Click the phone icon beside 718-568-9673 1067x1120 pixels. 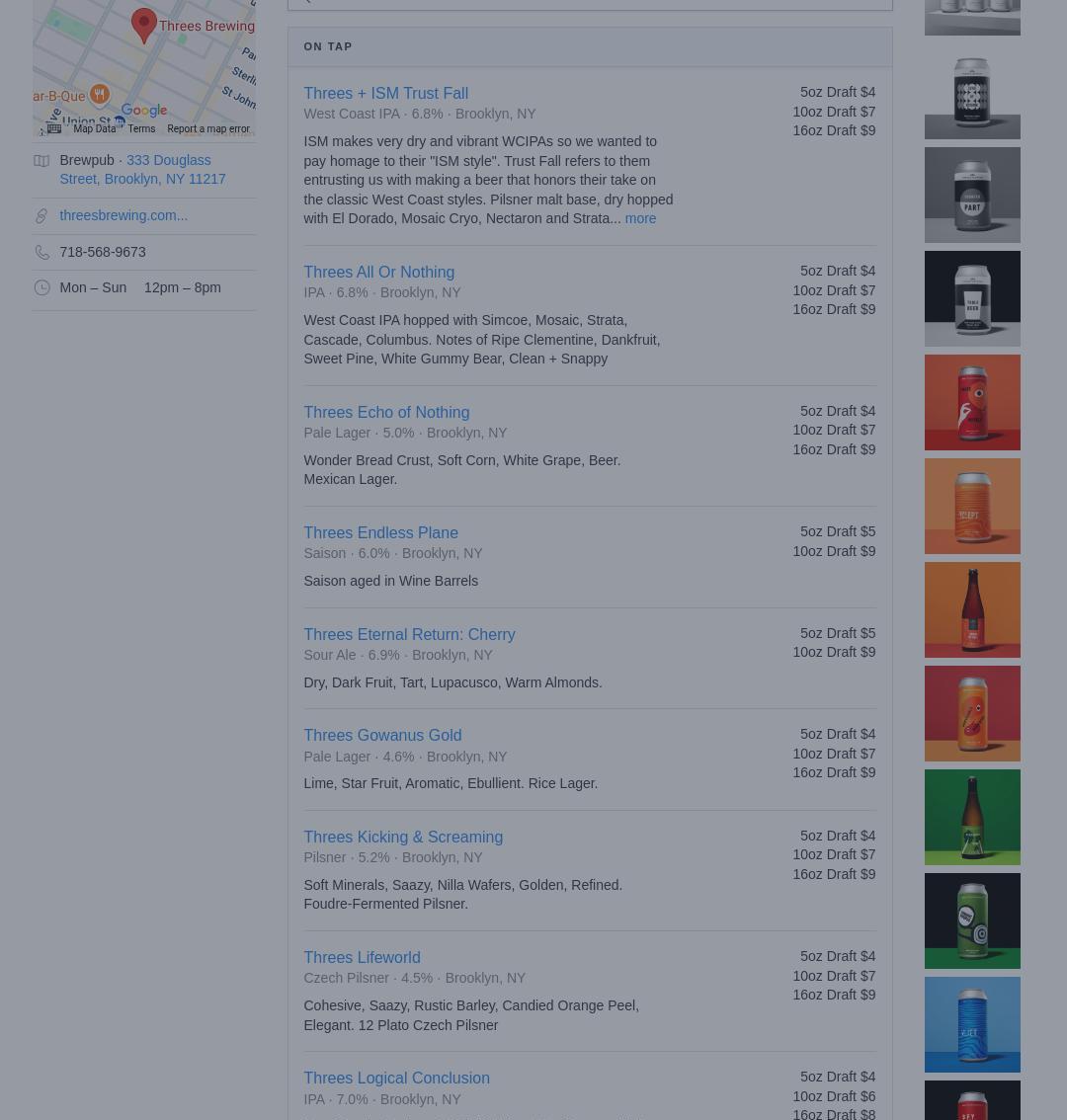(x=41, y=253)
